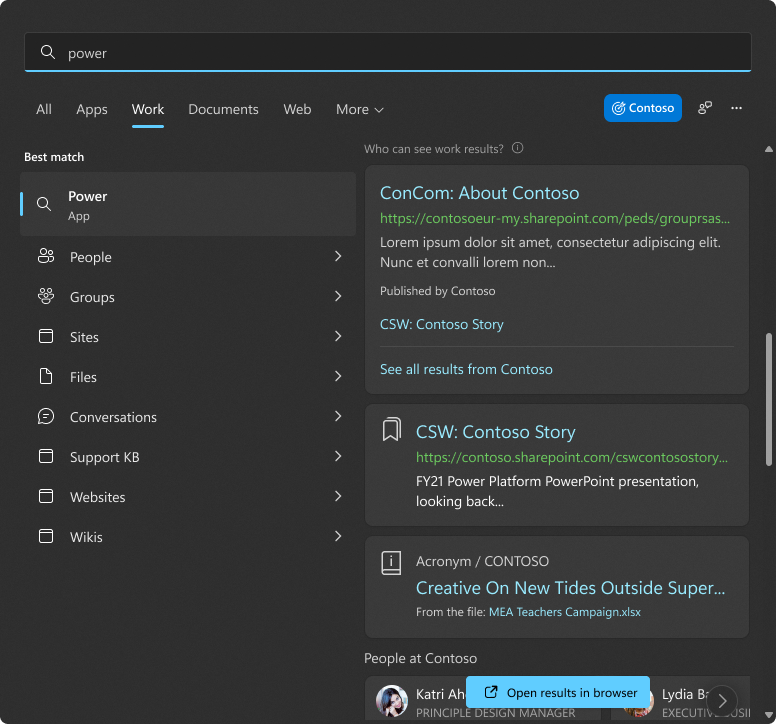Viewport: 776px width, 724px height.
Task: Click Who can see work results text
Action: (434, 149)
